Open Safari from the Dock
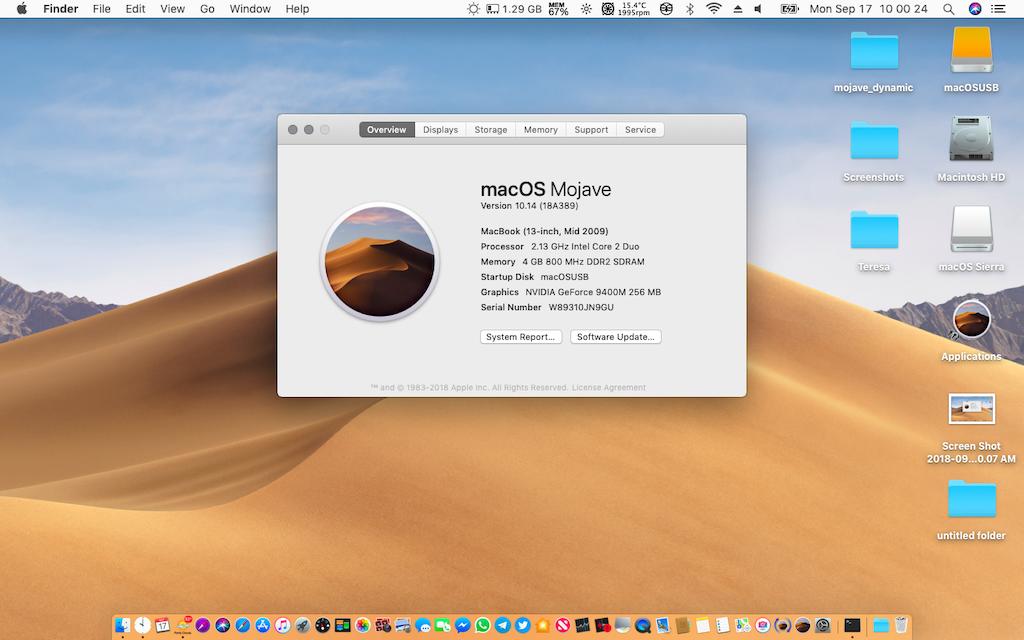The height and width of the screenshot is (640, 1024). (x=242, y=626)
